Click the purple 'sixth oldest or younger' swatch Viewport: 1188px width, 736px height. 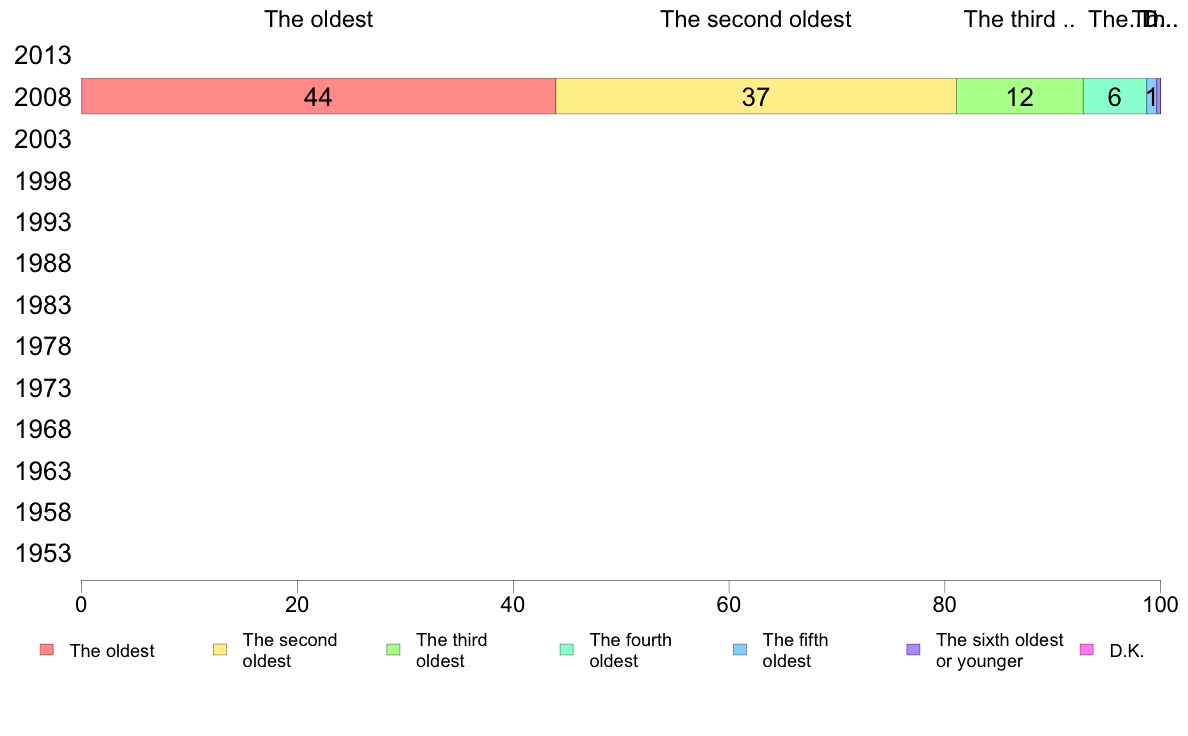pyautogui.click(x=913, y=650)
